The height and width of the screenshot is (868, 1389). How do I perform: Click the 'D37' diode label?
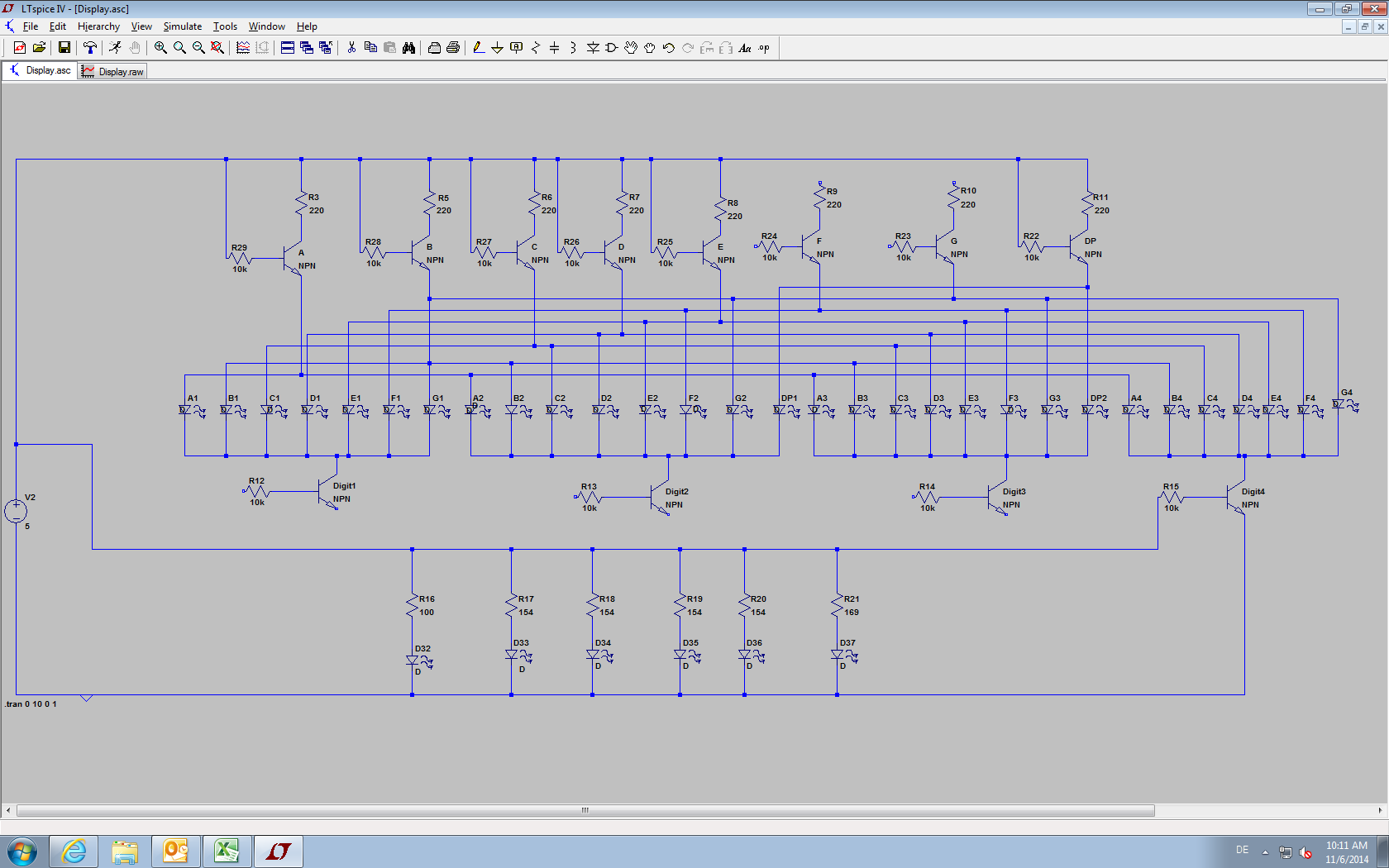click(847, 643)
